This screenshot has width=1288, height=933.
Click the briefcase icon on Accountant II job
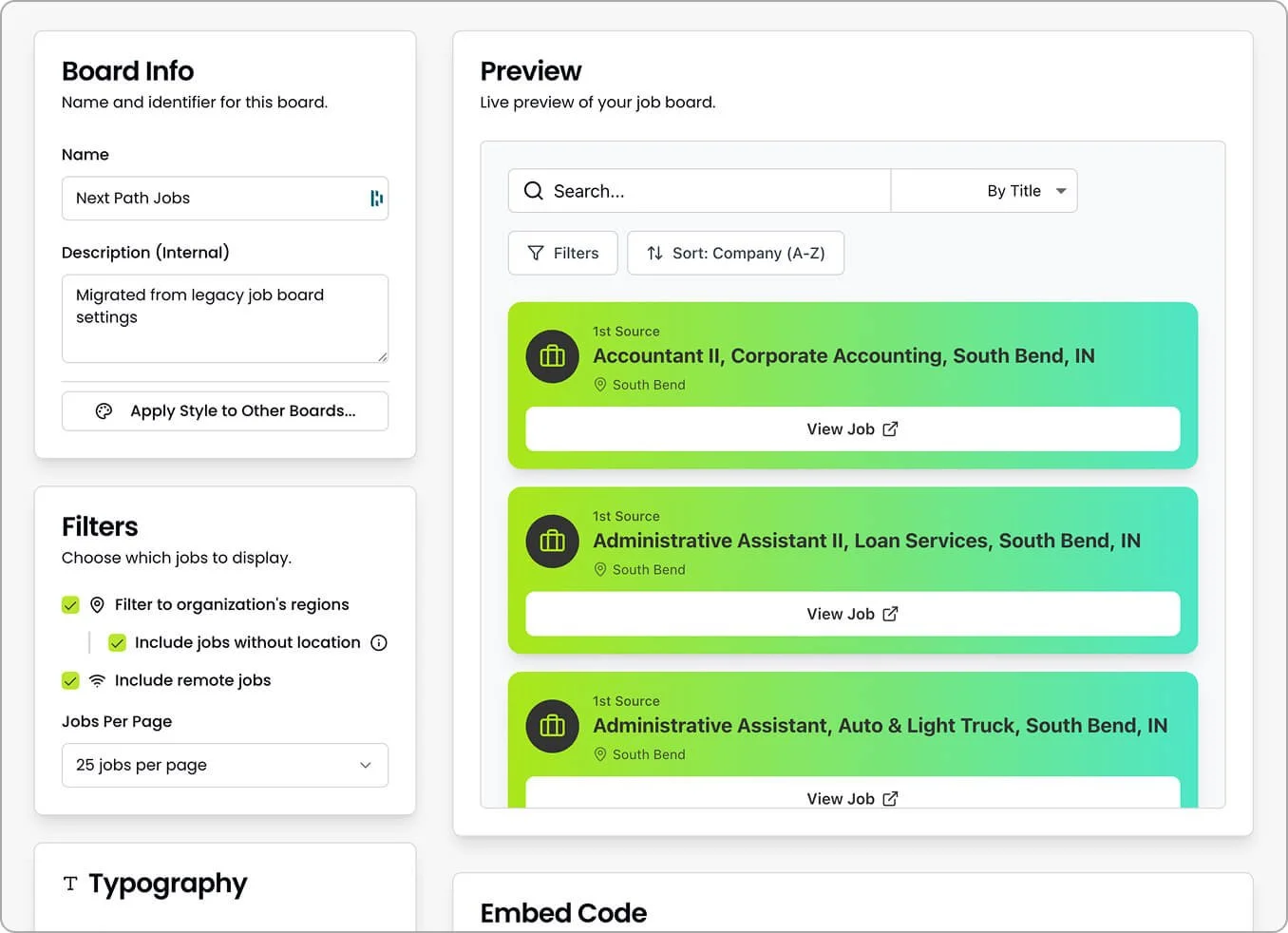pos(553,356)
